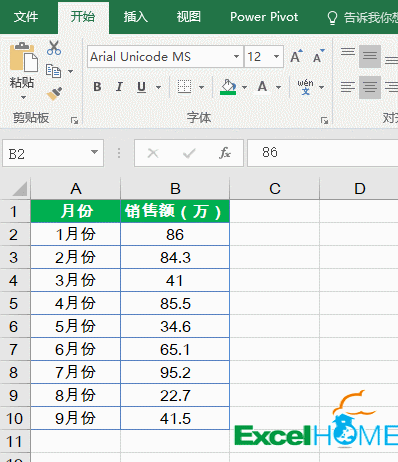Viewport: 398px width, 462px height.
Task: Select column D header
Action: tap(359, 189)
